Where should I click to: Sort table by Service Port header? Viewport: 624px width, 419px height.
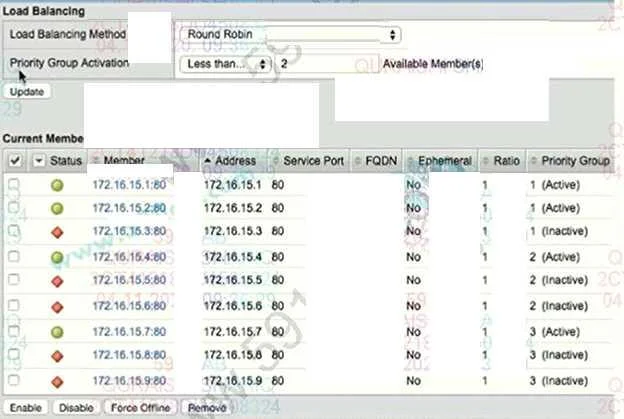point(313,161)
